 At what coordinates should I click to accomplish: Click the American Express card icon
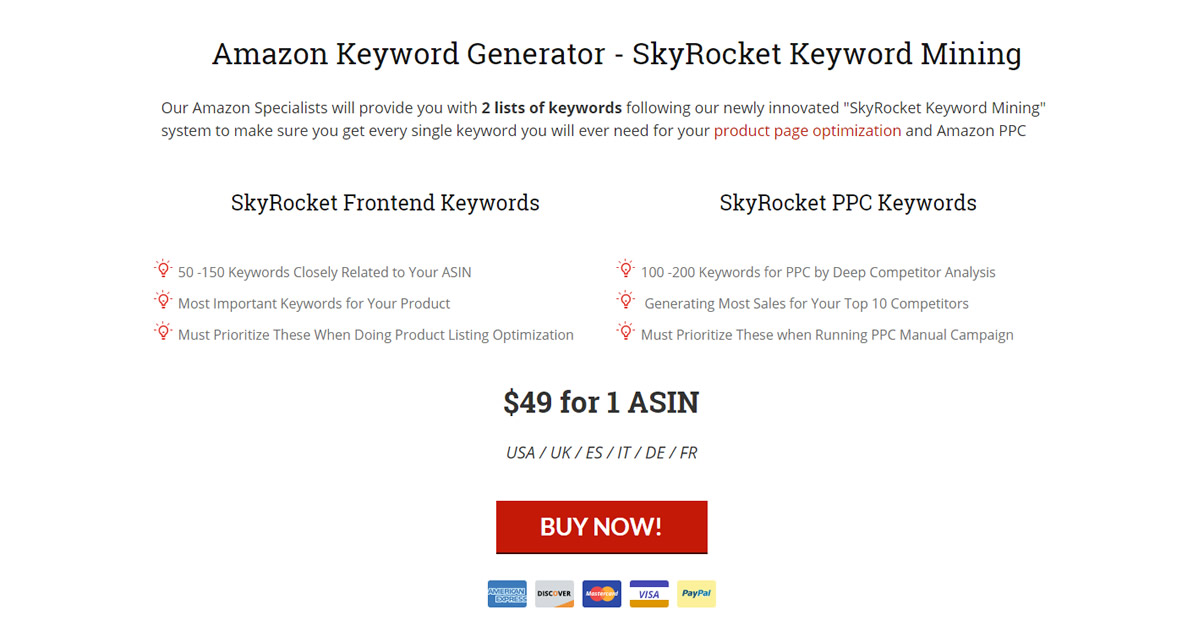[x=507, y=594]
